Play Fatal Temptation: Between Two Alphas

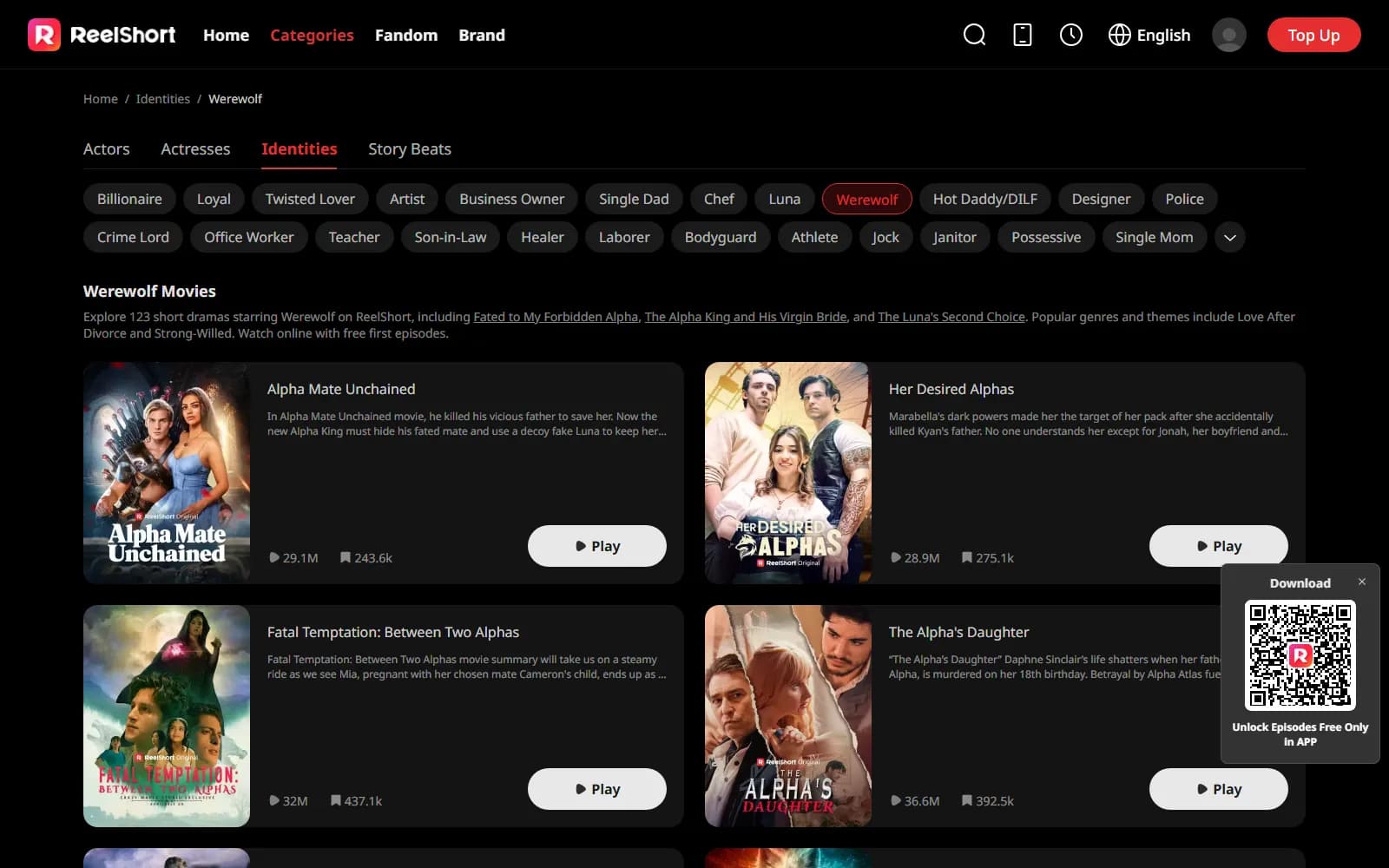[597, 789]
